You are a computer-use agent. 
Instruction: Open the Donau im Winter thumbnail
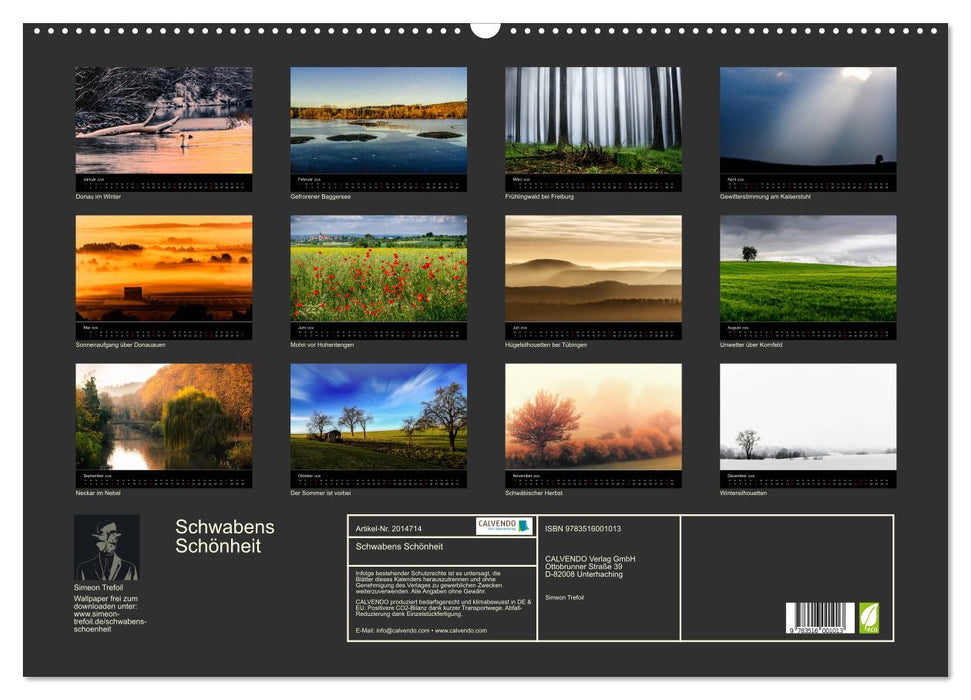point(164,121)
